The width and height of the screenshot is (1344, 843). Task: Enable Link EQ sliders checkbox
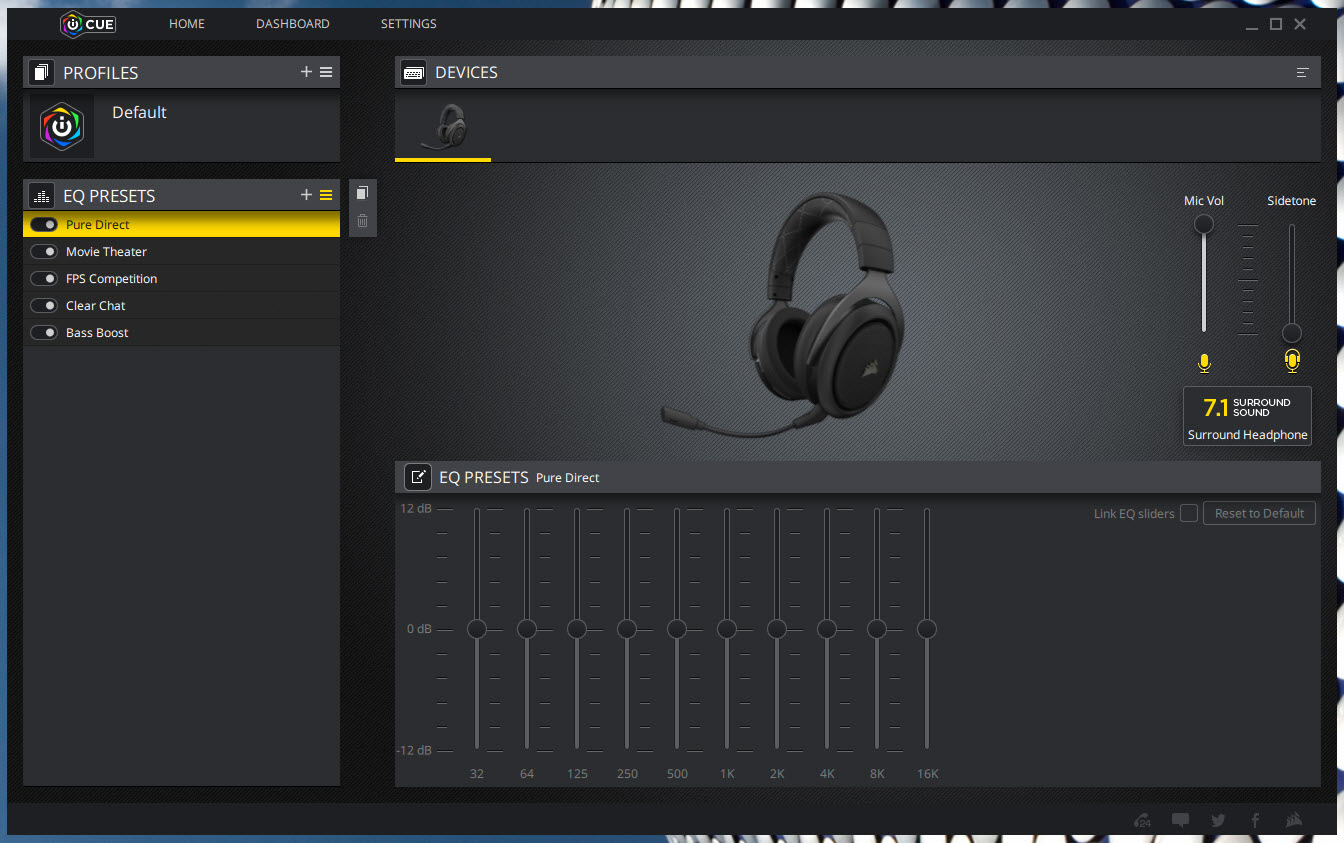[1189, 513]
